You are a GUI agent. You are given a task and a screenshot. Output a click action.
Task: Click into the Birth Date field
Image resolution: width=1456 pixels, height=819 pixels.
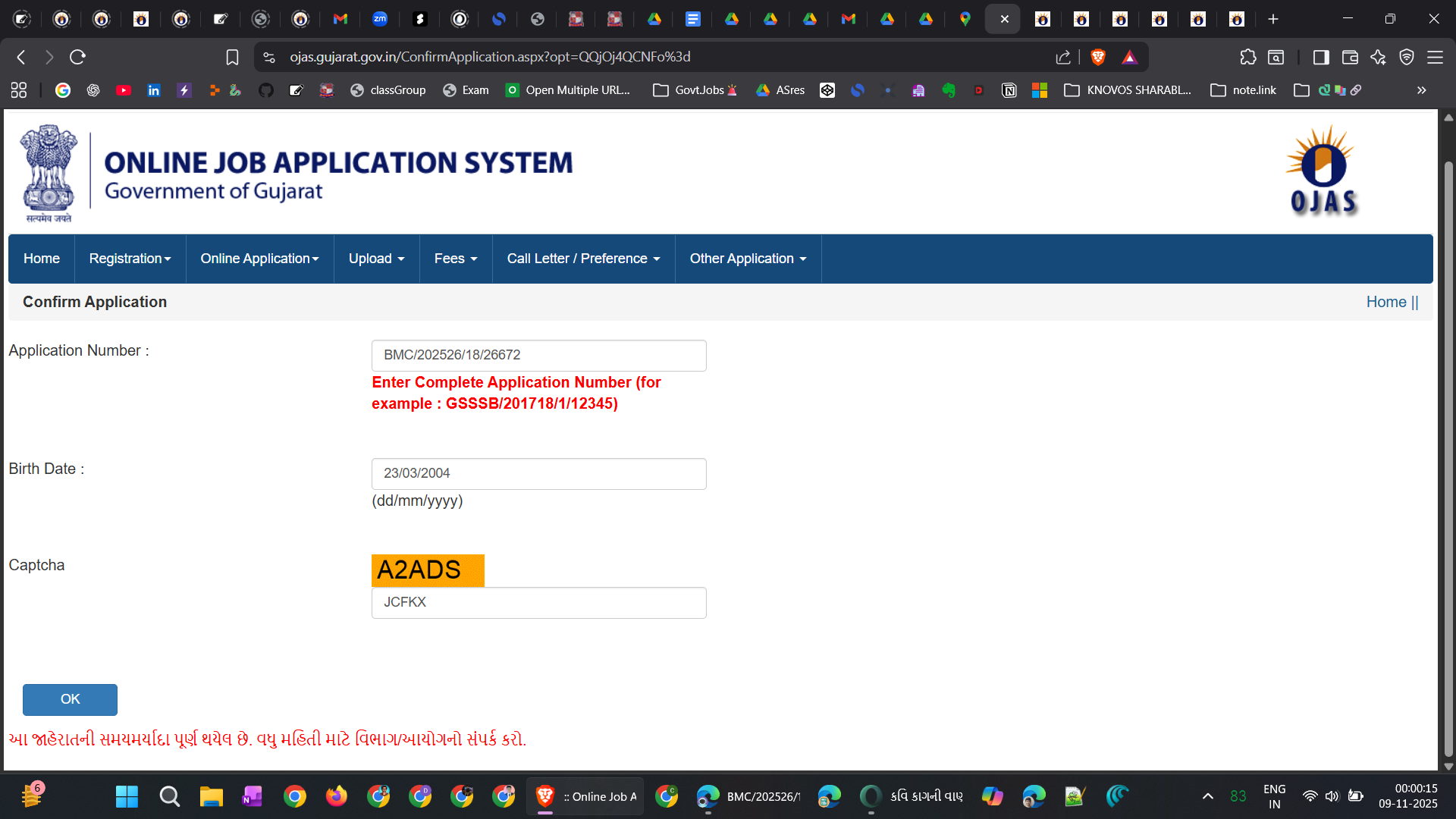point(538,473)
